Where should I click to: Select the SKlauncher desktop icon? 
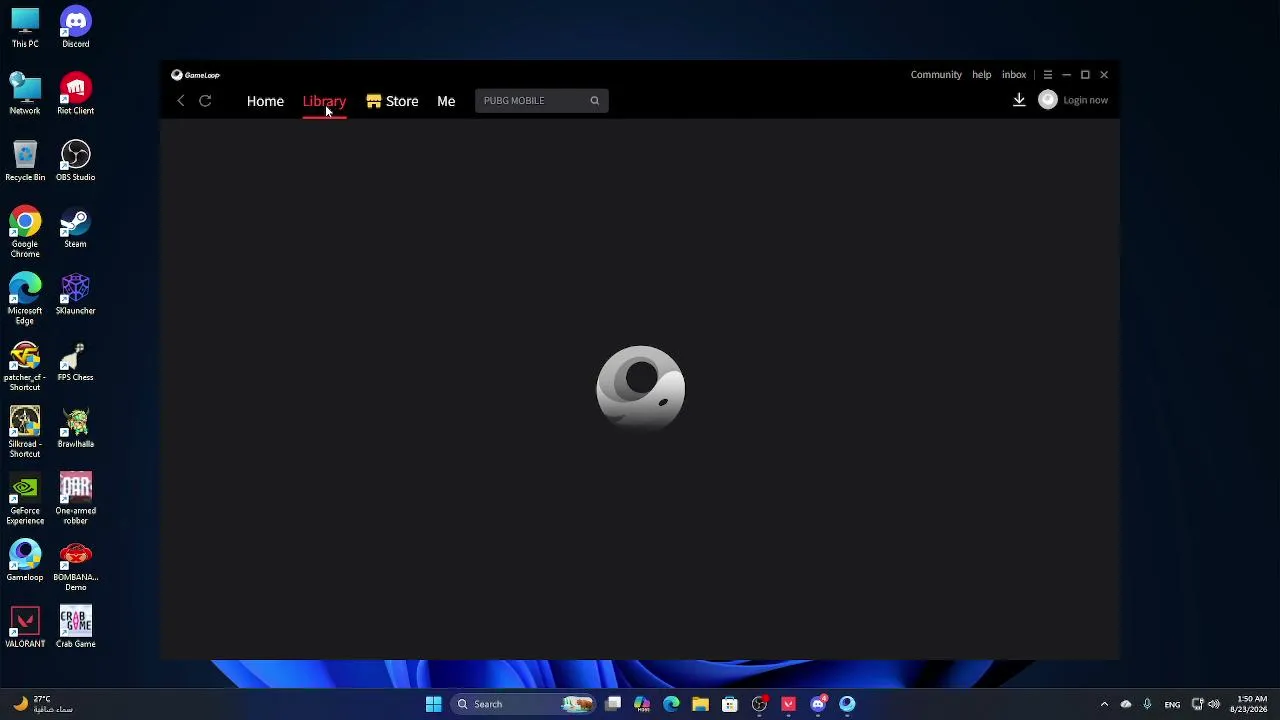pos(75,295)
